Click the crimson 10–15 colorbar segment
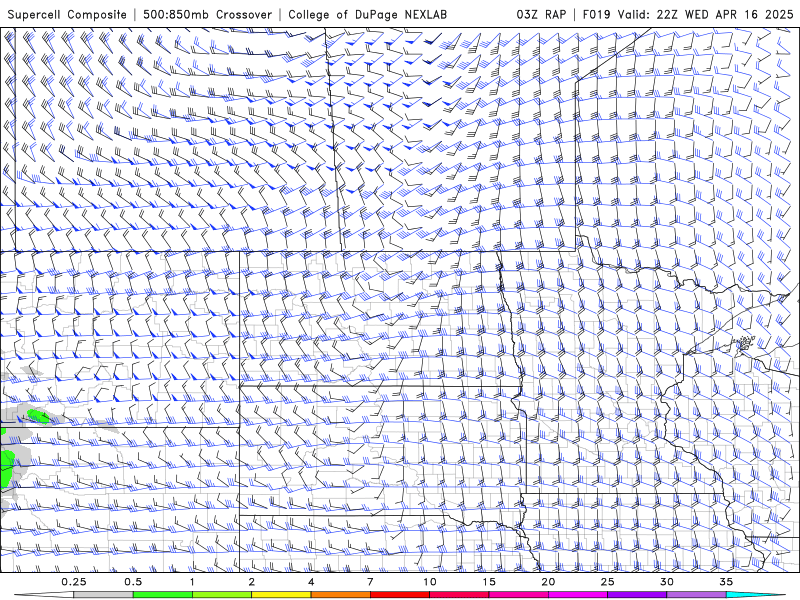Viewport: 800px width, 600px height. (x=459, y=595)
